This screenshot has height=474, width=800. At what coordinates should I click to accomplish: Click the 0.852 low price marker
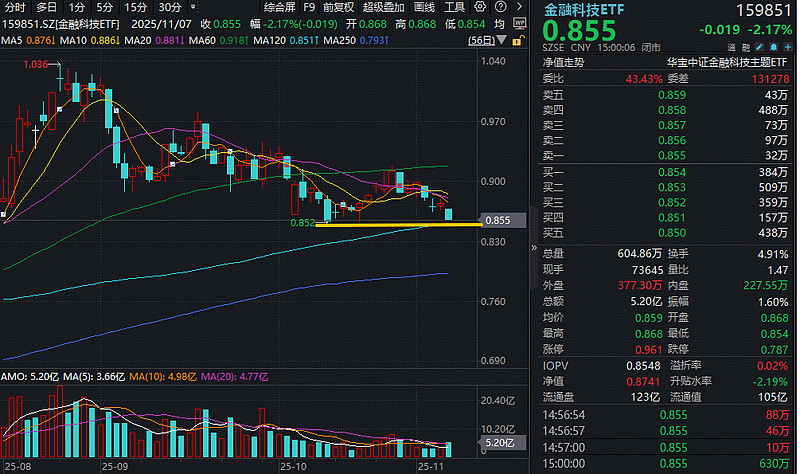303,223
